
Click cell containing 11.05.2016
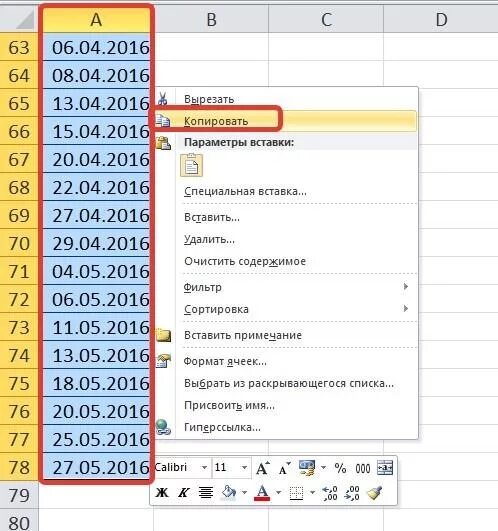pyautogui.click(x=96, y=327)
